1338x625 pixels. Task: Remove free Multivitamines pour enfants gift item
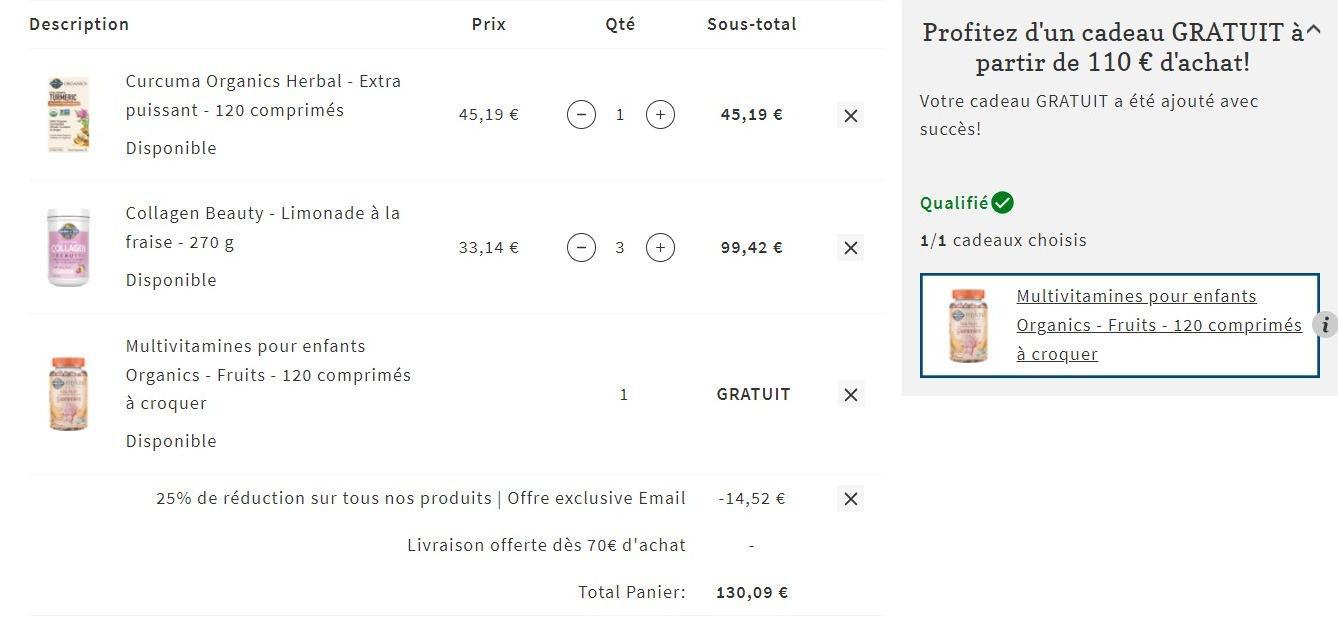pyautogui.click(x=851, y=395)
